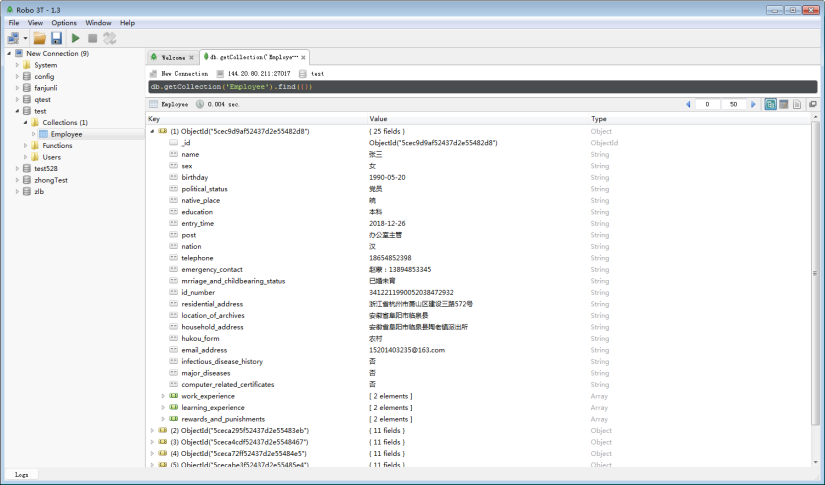The width and height of the screenshot is (825, 485).
Task: Expand the work_experience array field
Action: point(163,396)
